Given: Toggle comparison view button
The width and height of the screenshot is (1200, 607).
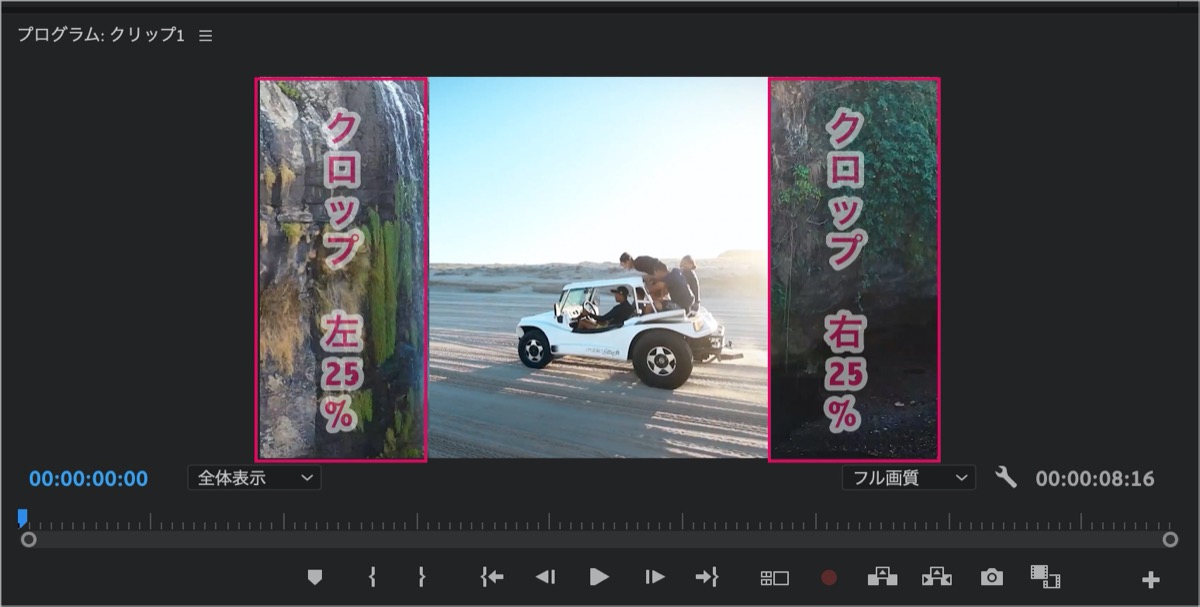Looking at the screenshot, I should [1045, 577].
